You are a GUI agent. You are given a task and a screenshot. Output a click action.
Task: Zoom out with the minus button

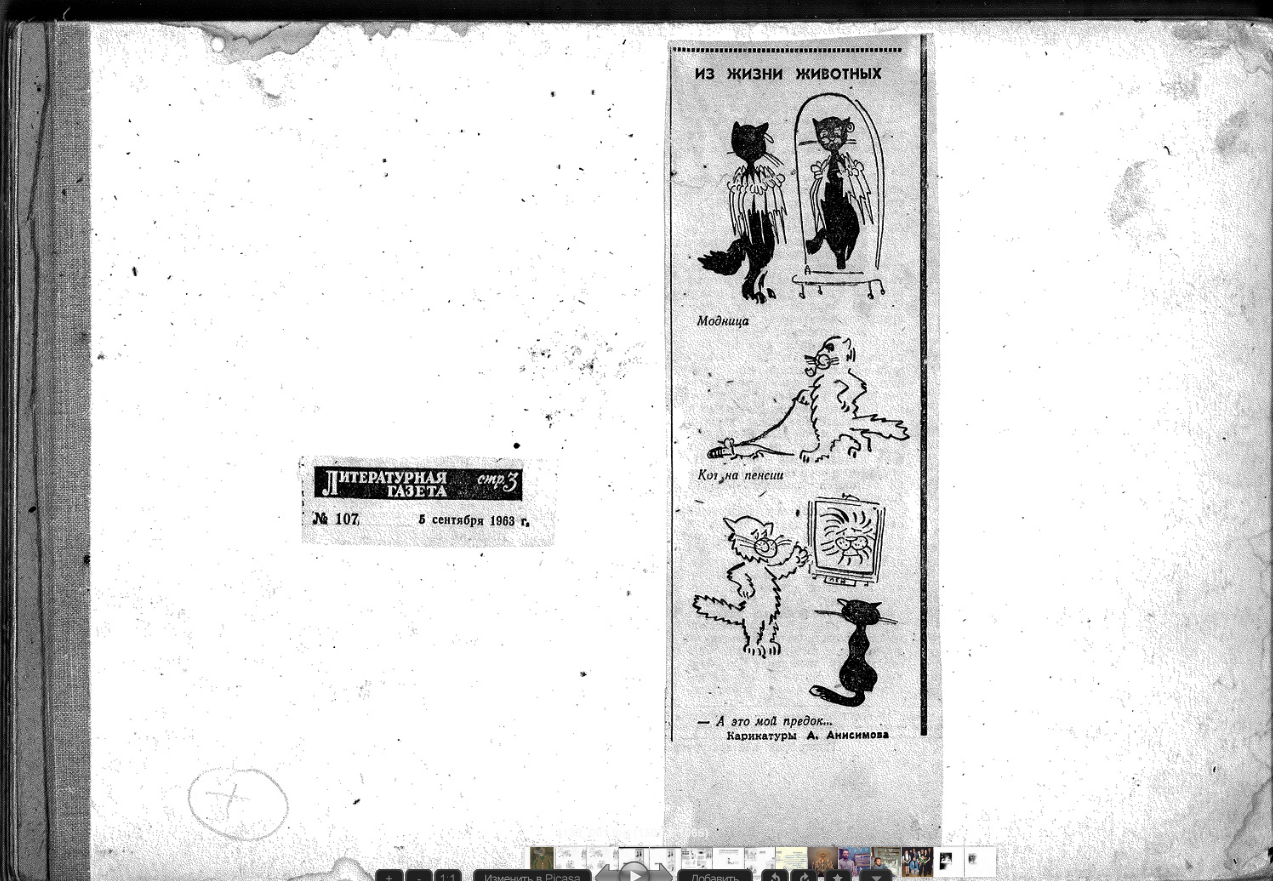click(419, 876)
